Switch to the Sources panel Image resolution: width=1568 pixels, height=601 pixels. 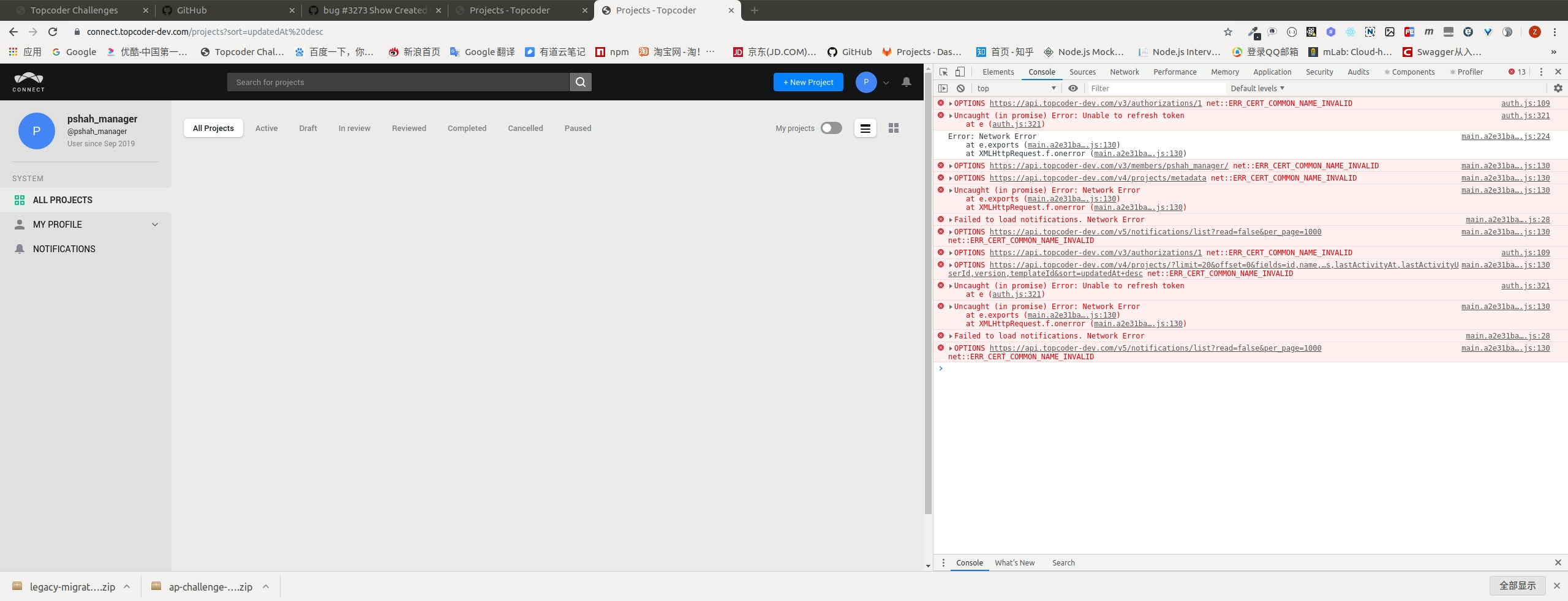pos(1082,72)
